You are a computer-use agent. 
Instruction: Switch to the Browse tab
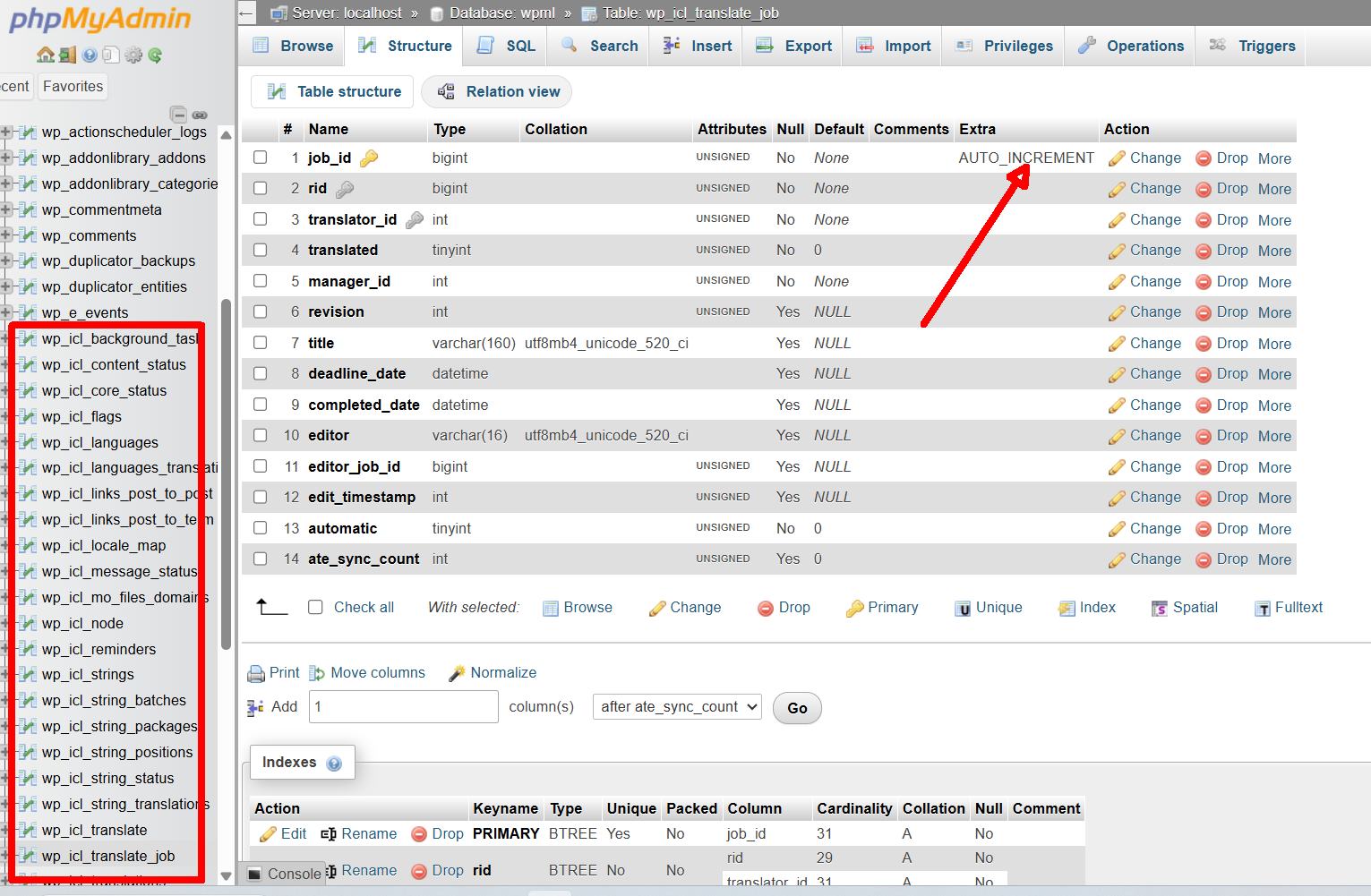(293, 46)
